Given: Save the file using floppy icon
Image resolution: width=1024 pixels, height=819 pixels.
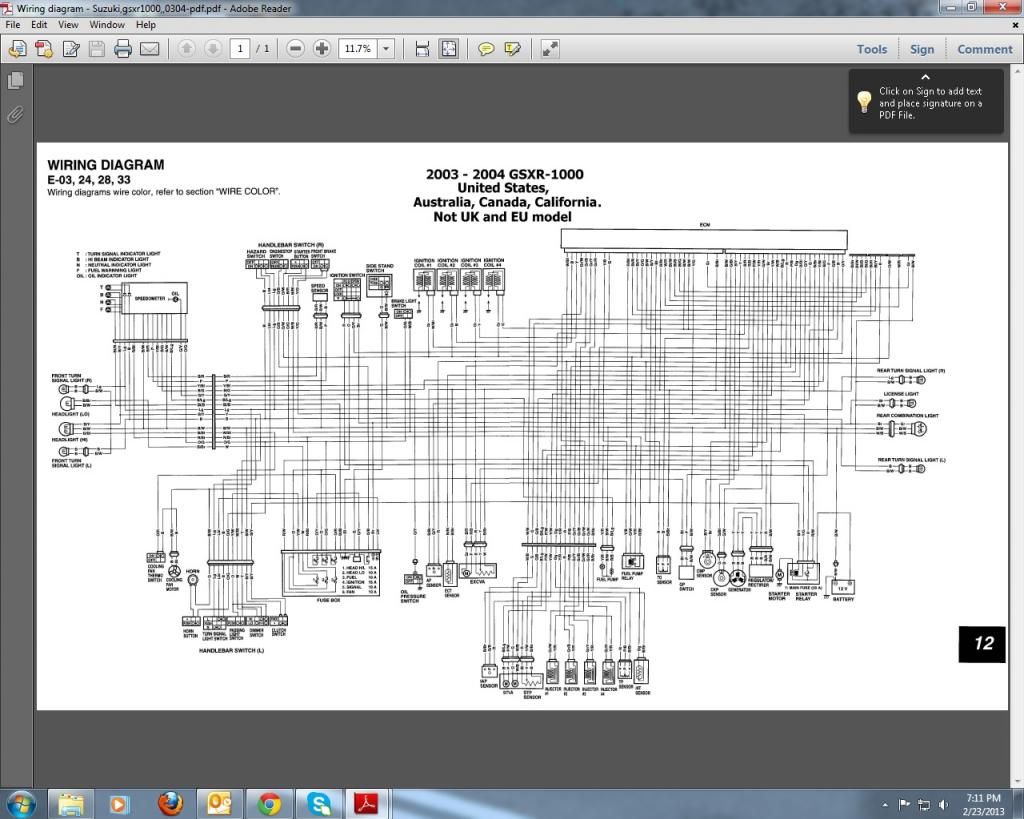Looking at the screenshot, I should pos(97,49).
